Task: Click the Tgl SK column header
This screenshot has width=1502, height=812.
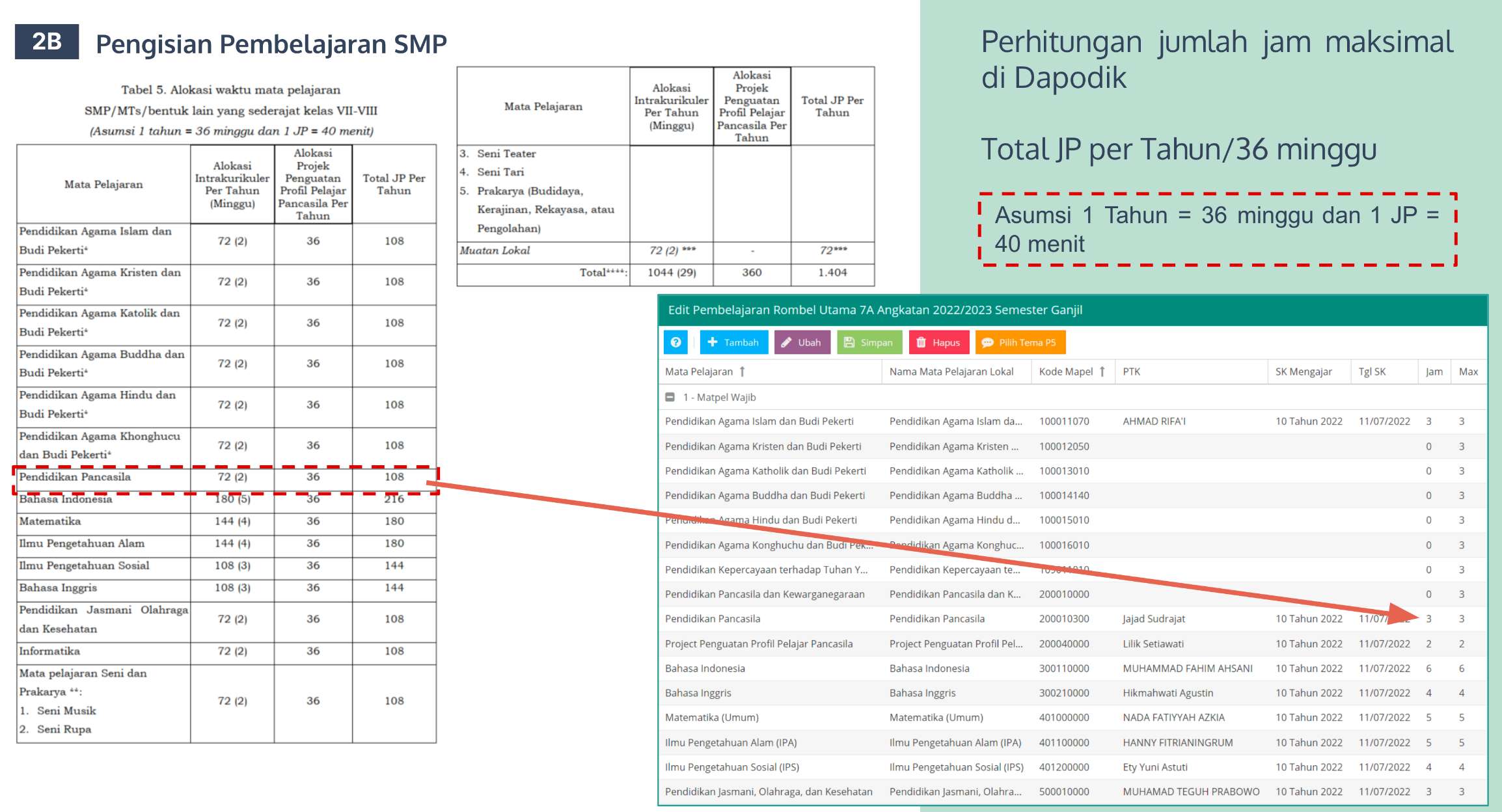Action: pyautogui.click(x=1372, y=372)
